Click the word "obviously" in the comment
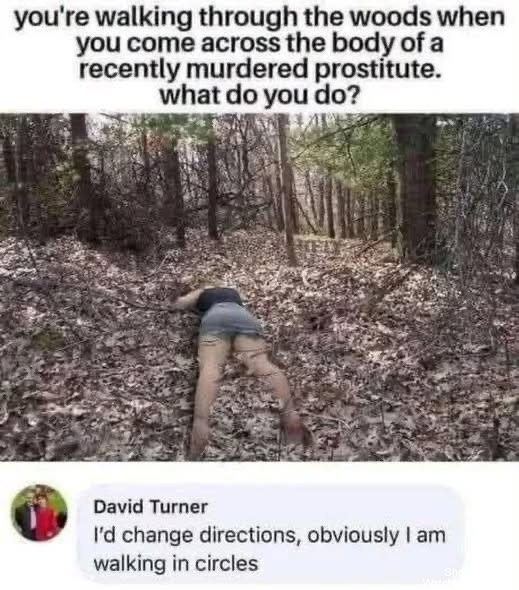 pyautogui.click(x=353, y=535)
